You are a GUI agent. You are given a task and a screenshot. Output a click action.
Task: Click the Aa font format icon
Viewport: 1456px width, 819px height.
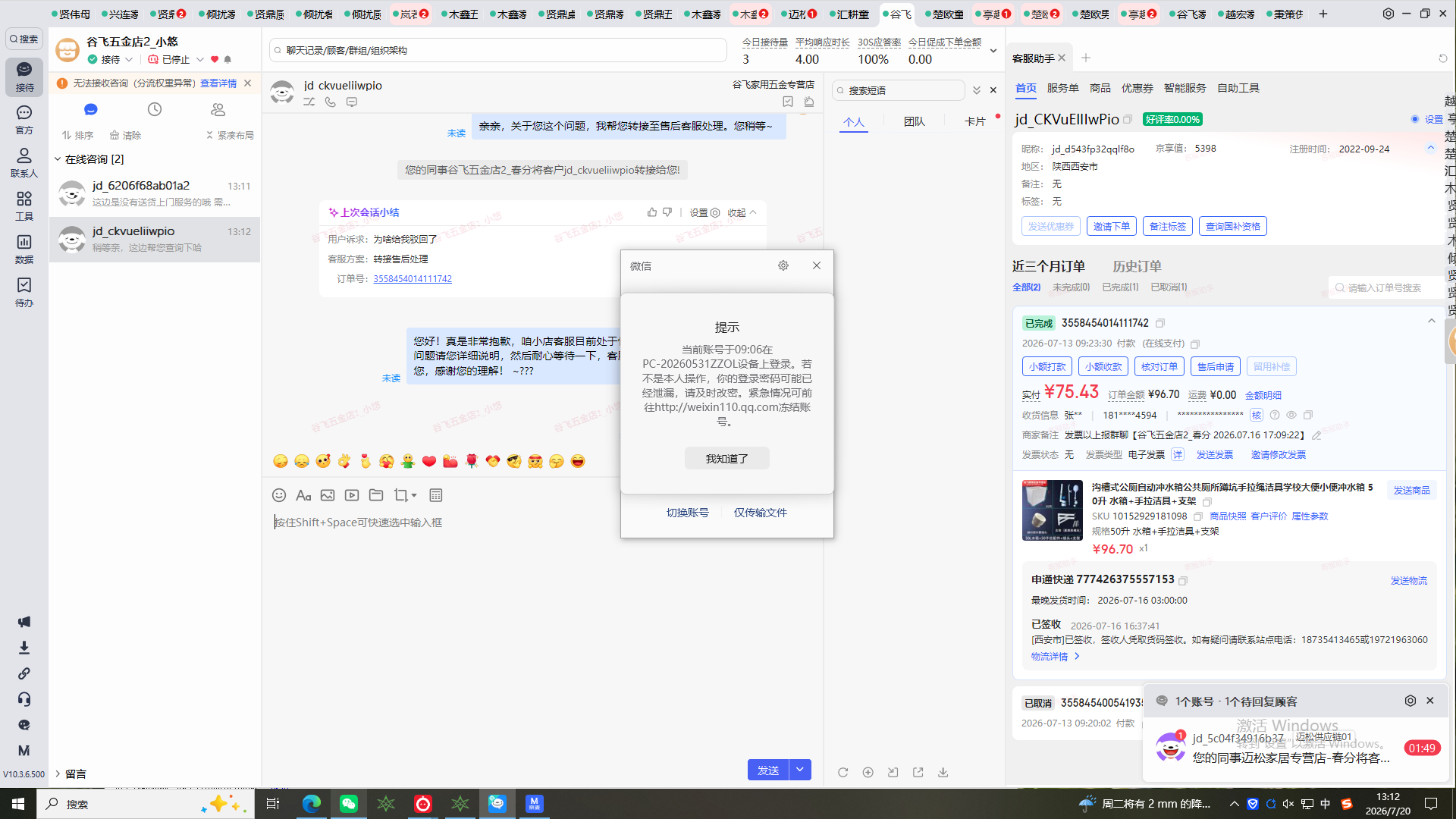pyautogui.click(x=303, y=495)
